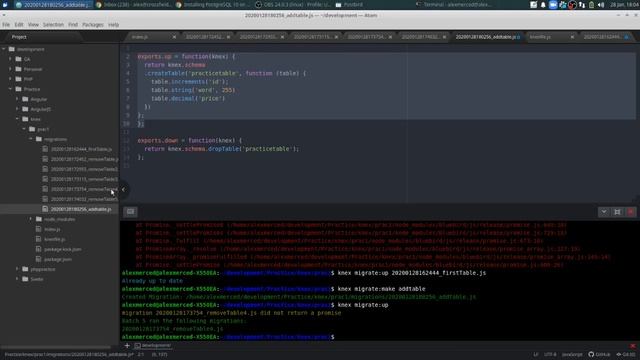Change the UTF-8 encoding setting
This screenshot has width=640, height=360.
550,354
